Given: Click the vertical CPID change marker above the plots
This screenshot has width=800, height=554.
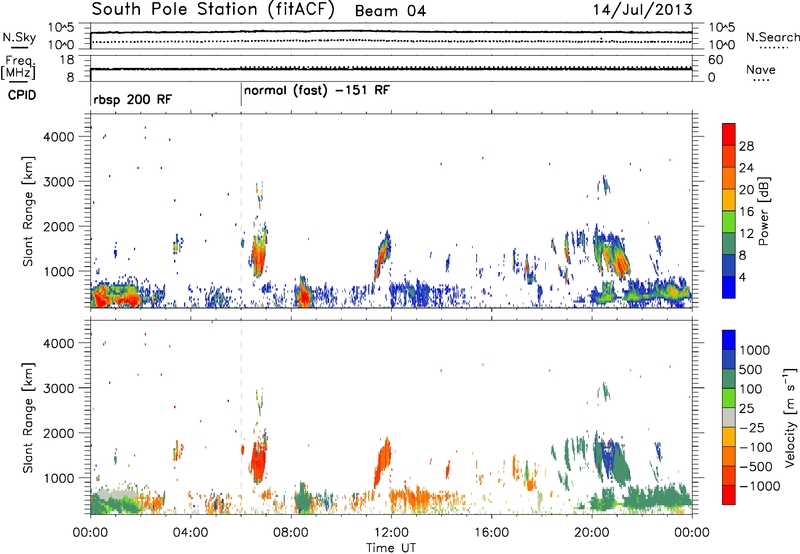Looking at the screenshot, I should 241,95.
